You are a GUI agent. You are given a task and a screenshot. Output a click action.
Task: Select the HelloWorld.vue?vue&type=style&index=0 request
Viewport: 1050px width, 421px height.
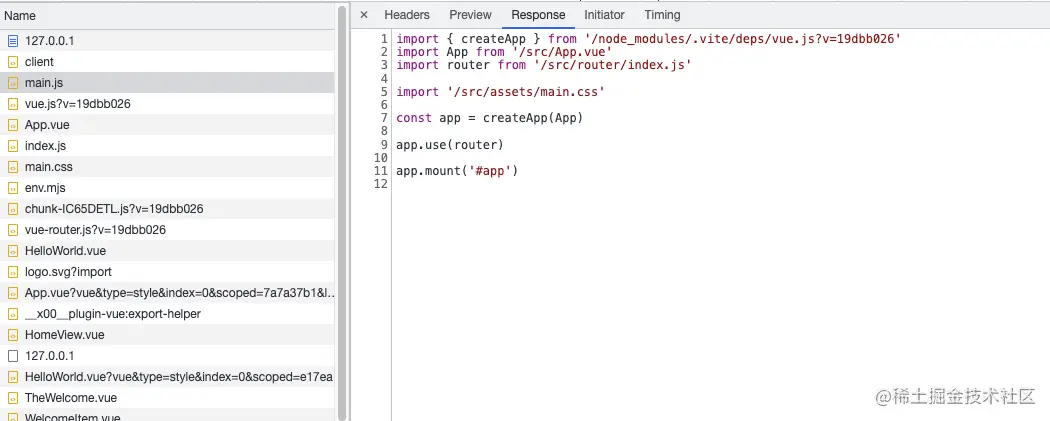pos(167,377)
